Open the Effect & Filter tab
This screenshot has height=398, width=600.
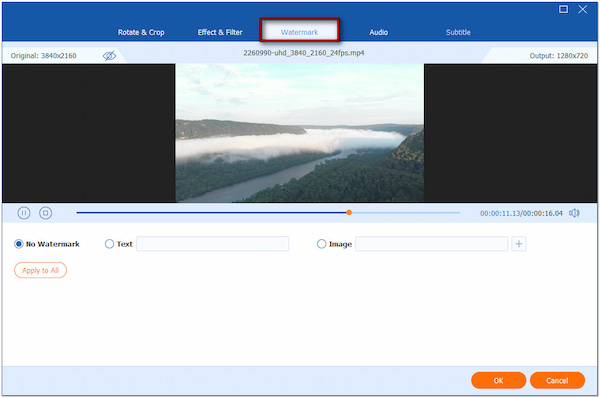tap(220, 32)
